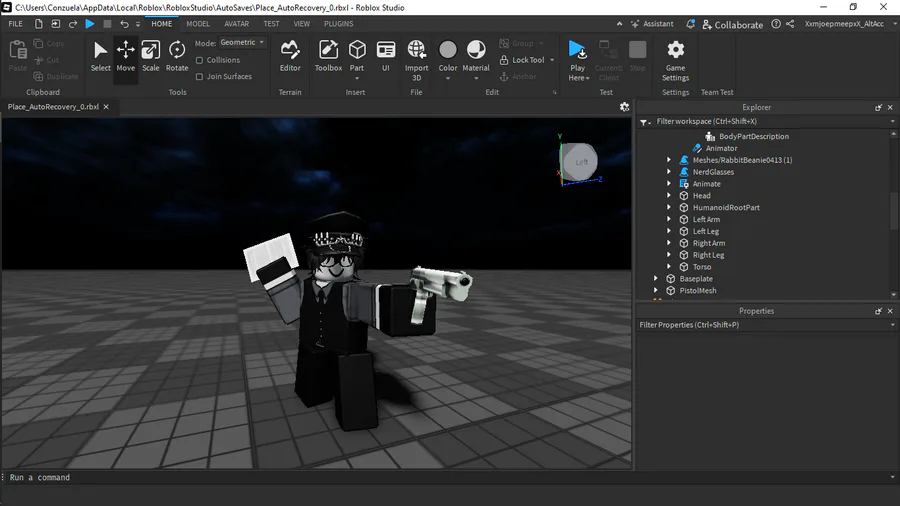Screen dimensions: 900x506
Task: Open notifications bell
Action: 690,24
